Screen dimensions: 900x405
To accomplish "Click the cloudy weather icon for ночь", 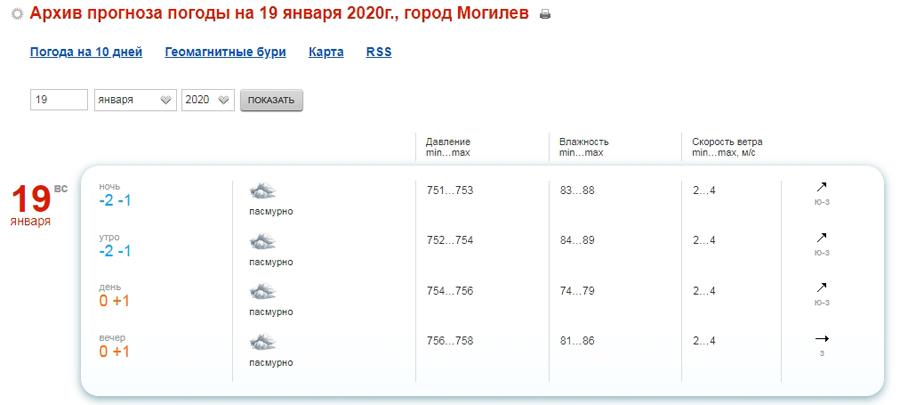I will click(263, 191).
